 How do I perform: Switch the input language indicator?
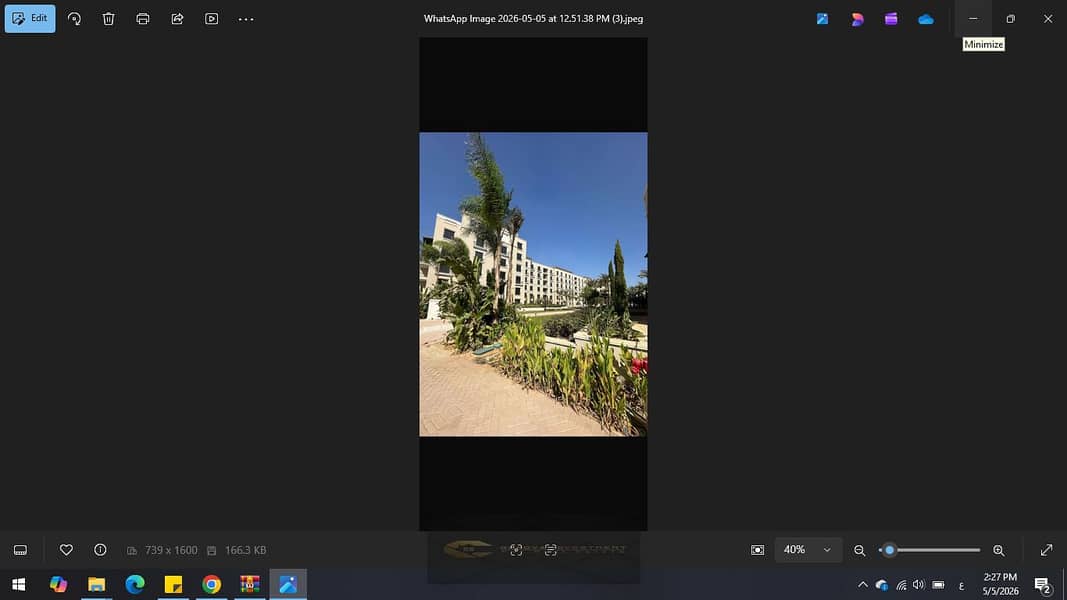(962, 585)
